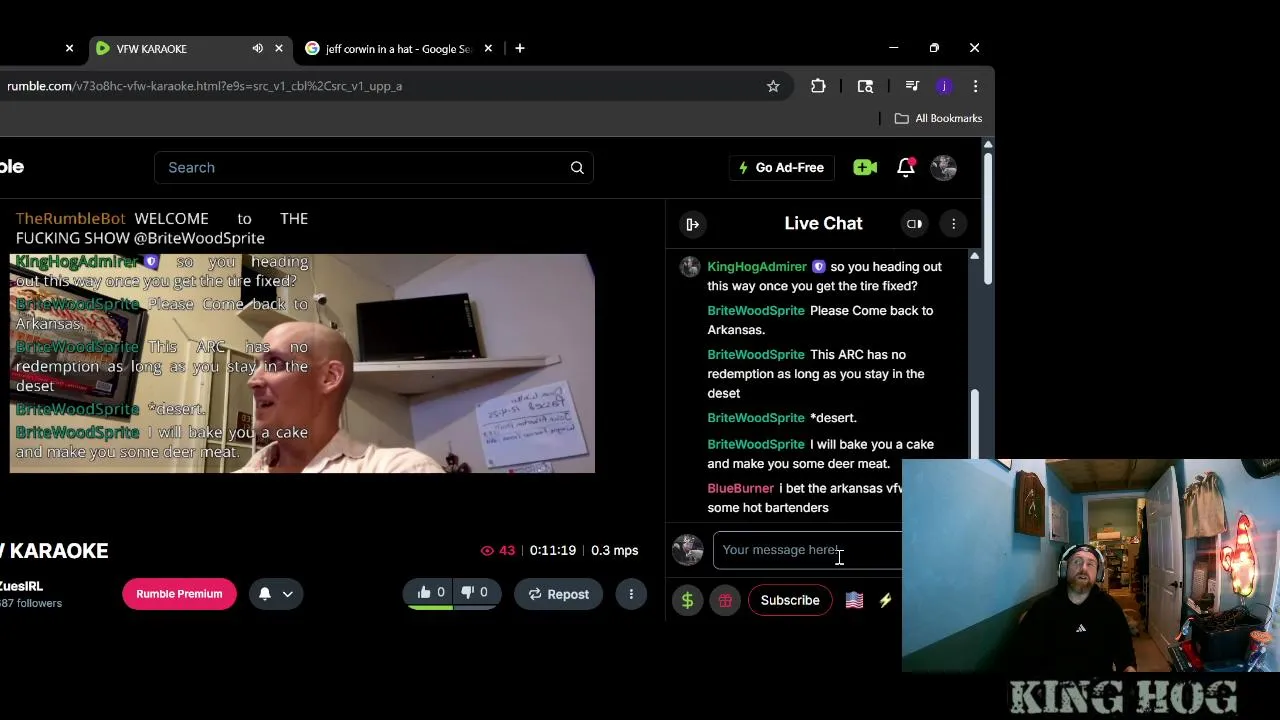Collapse the Live Chat panel

click(692, 224)
